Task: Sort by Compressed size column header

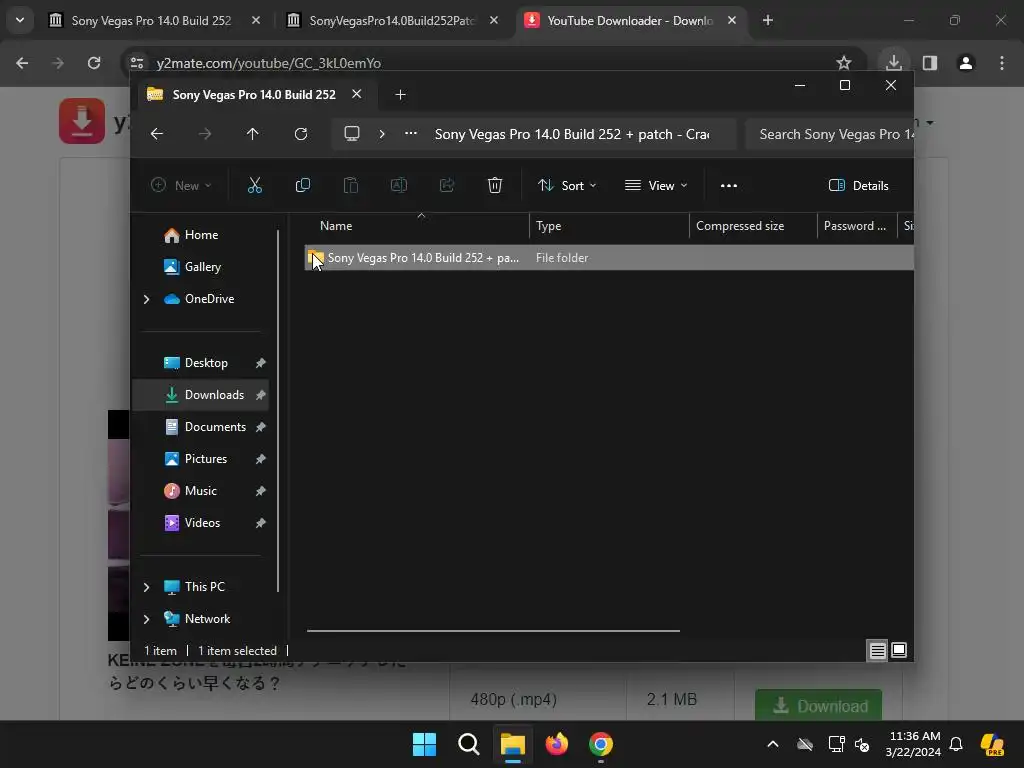Action: (x=754, y=226)
